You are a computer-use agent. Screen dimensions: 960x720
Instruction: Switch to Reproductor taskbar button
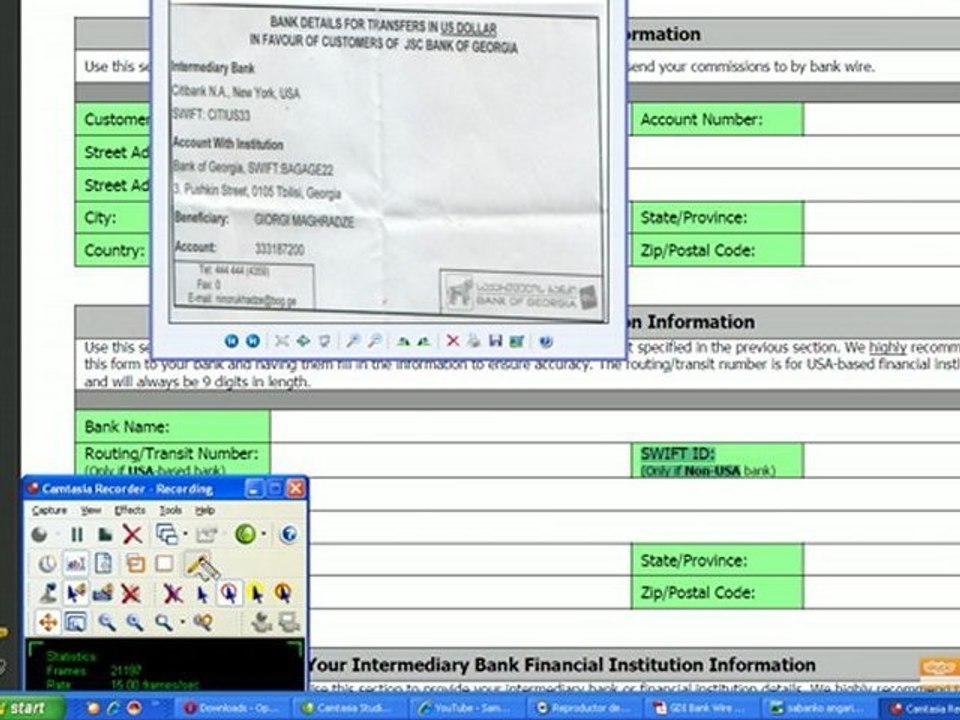coord(585,708)
